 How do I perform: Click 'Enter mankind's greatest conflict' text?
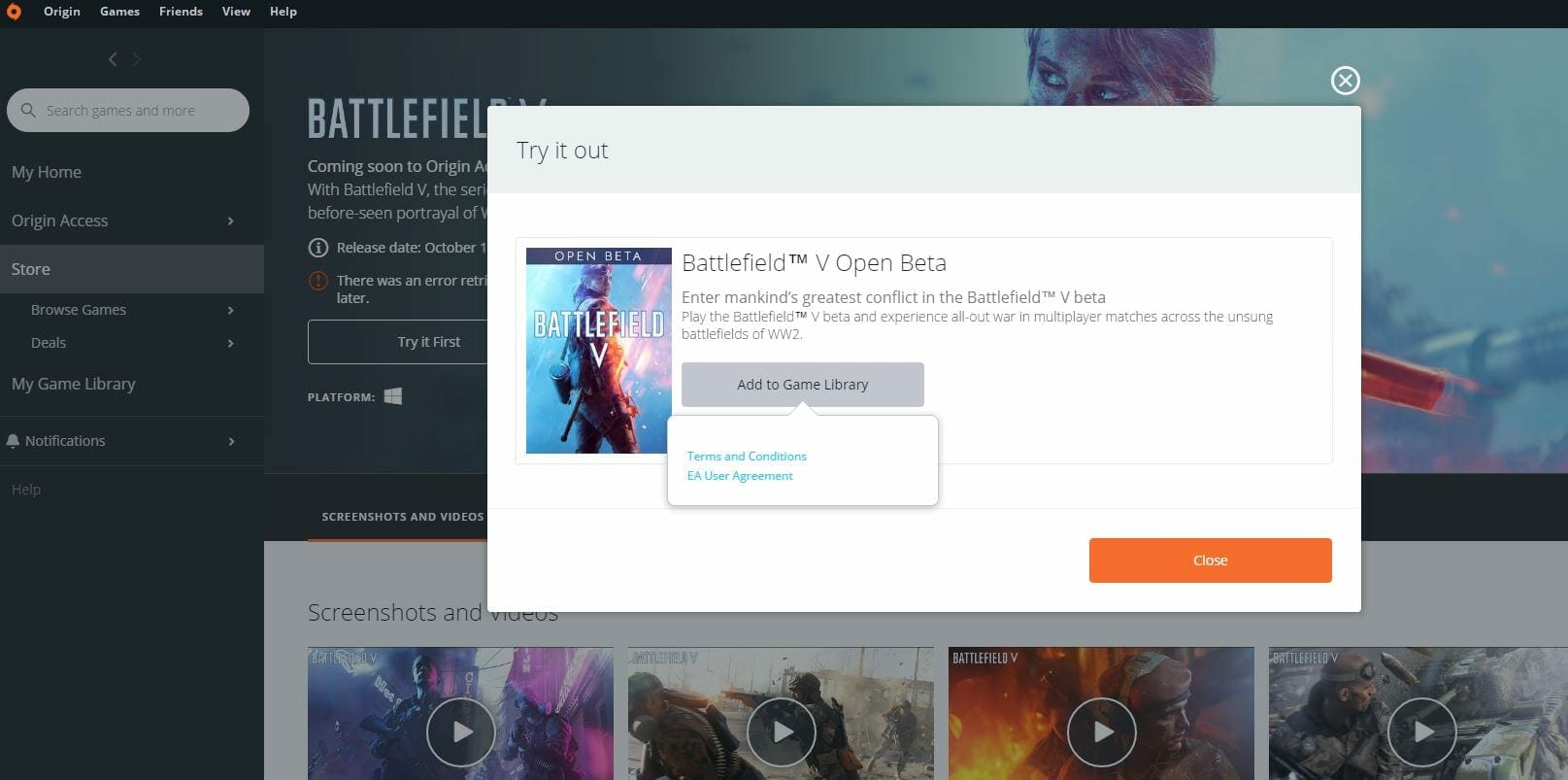coord(893,297)
